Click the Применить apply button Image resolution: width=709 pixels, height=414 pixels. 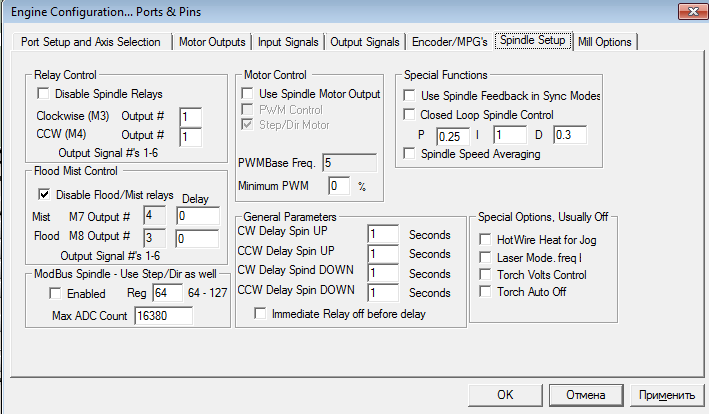(x=660, y=394)
